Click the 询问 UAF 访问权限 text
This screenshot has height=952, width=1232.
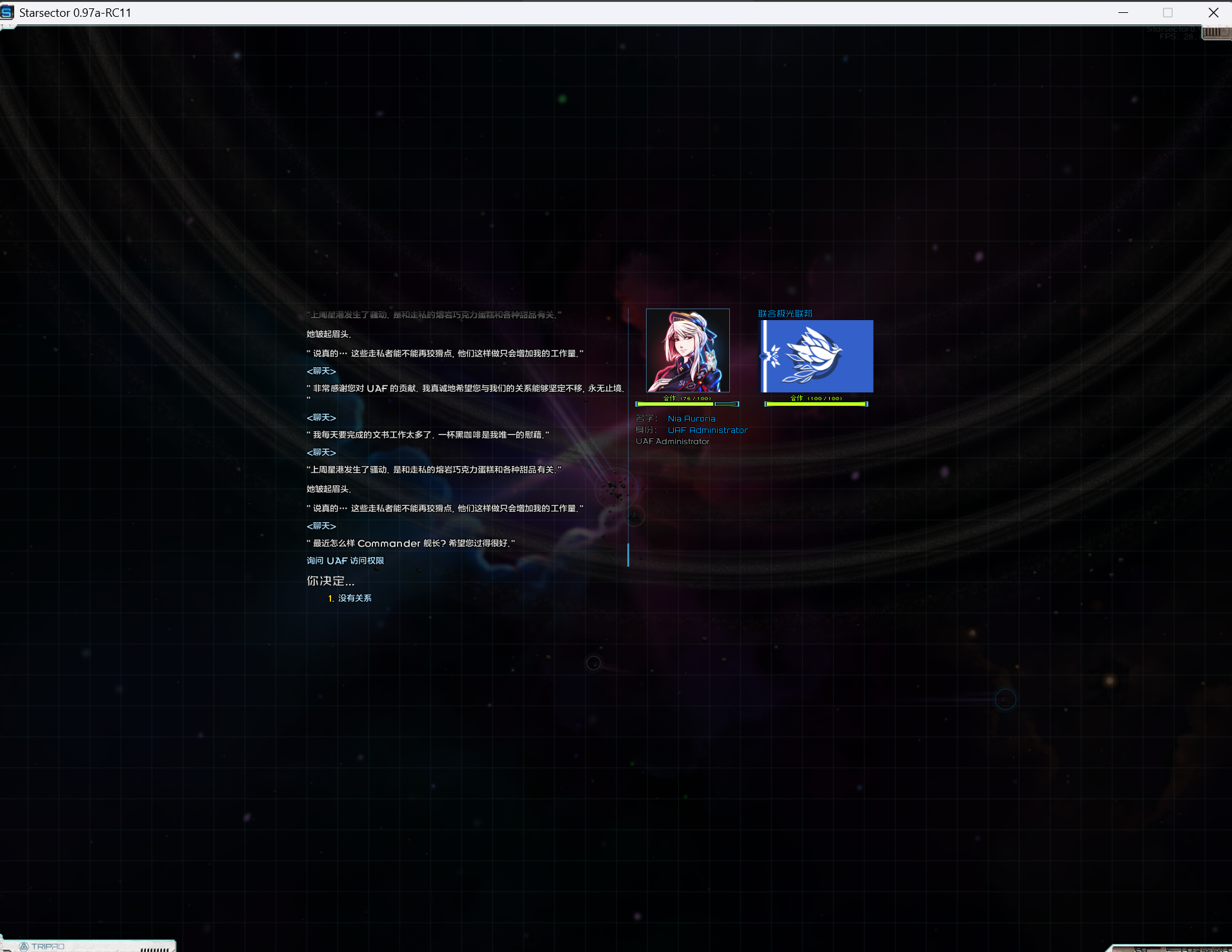[345, 561]
